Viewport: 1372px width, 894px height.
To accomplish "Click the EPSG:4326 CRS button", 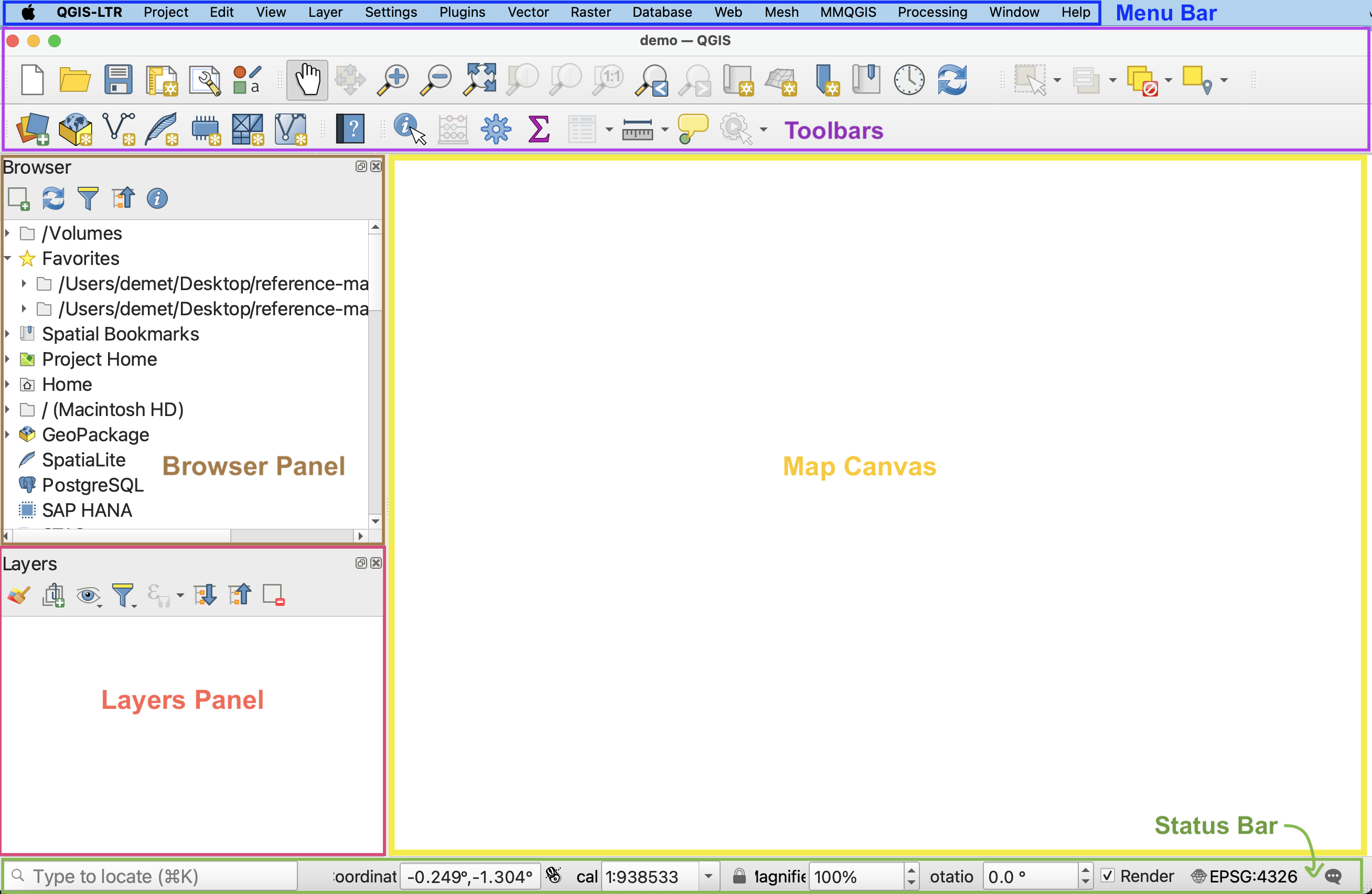I will 1245,876.
